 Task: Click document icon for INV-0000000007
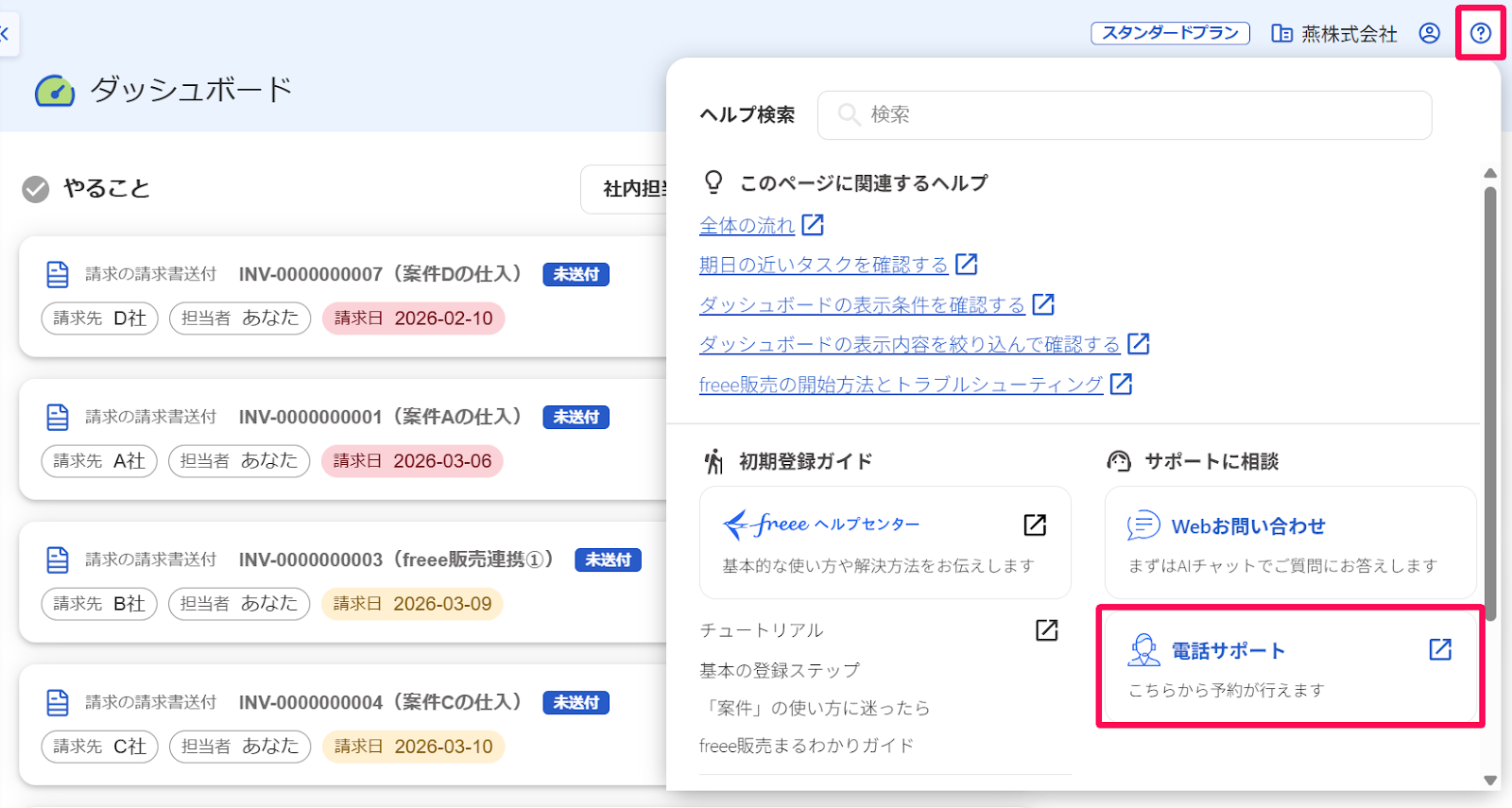pyautogui.click(x=58, y=275)
